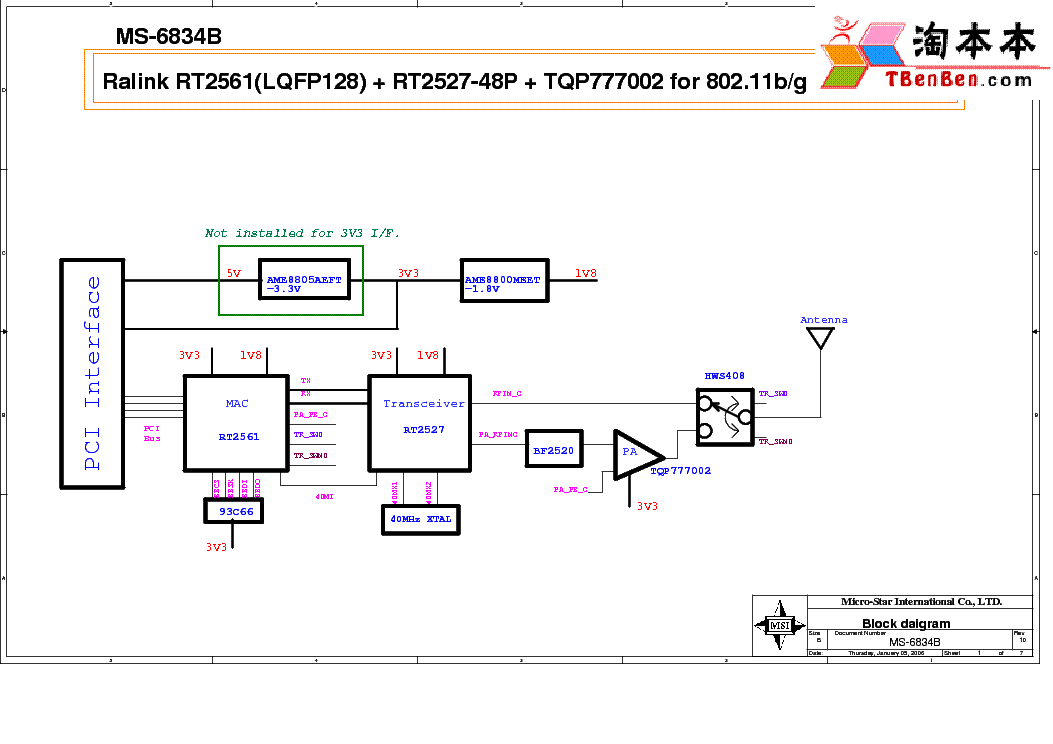Click "Micro-Star International Co., LTD." text
1053x744 pixels.
921,602
